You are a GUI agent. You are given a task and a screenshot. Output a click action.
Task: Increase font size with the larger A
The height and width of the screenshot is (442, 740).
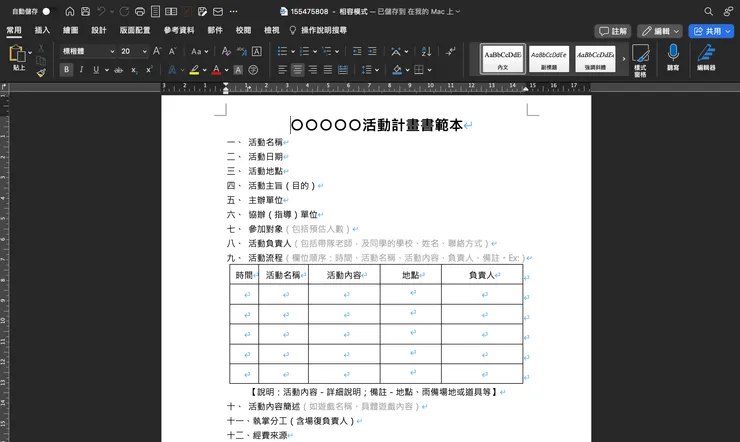(158, 51)
